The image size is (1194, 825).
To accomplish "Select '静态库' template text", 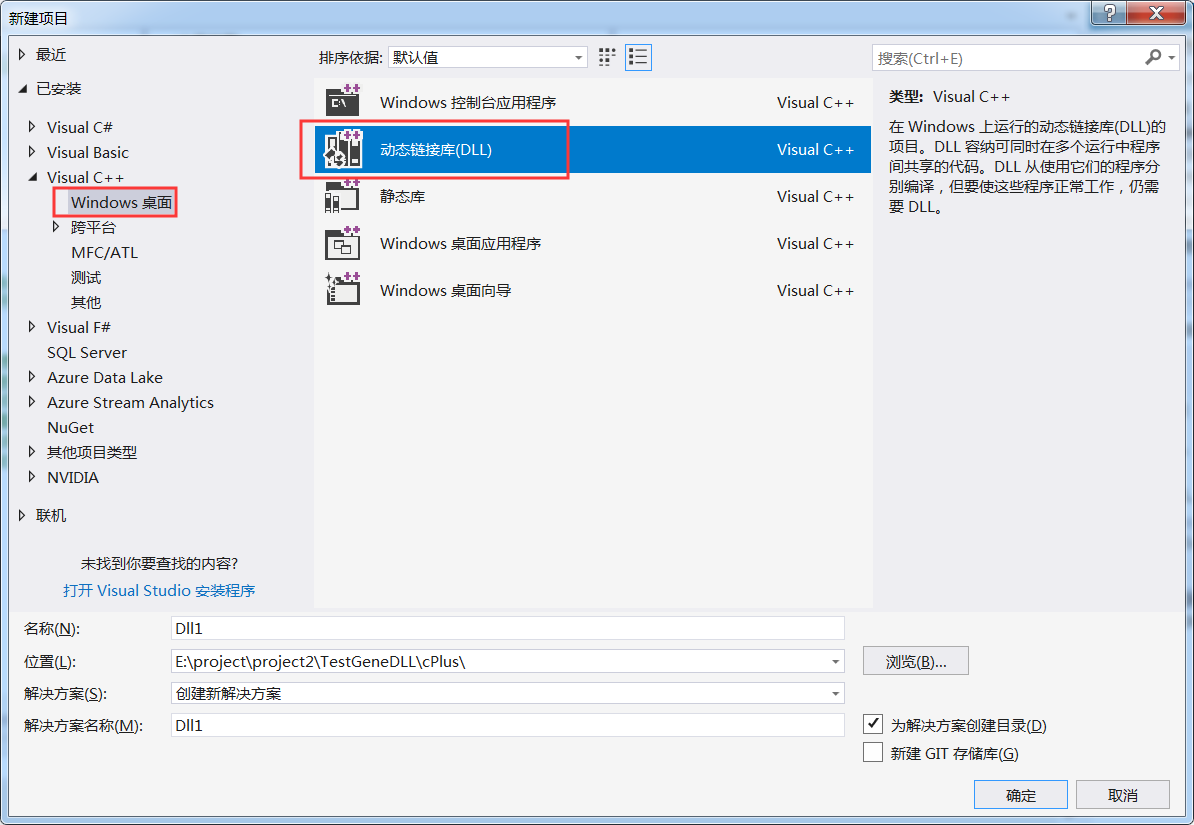I will pos(402,197).
